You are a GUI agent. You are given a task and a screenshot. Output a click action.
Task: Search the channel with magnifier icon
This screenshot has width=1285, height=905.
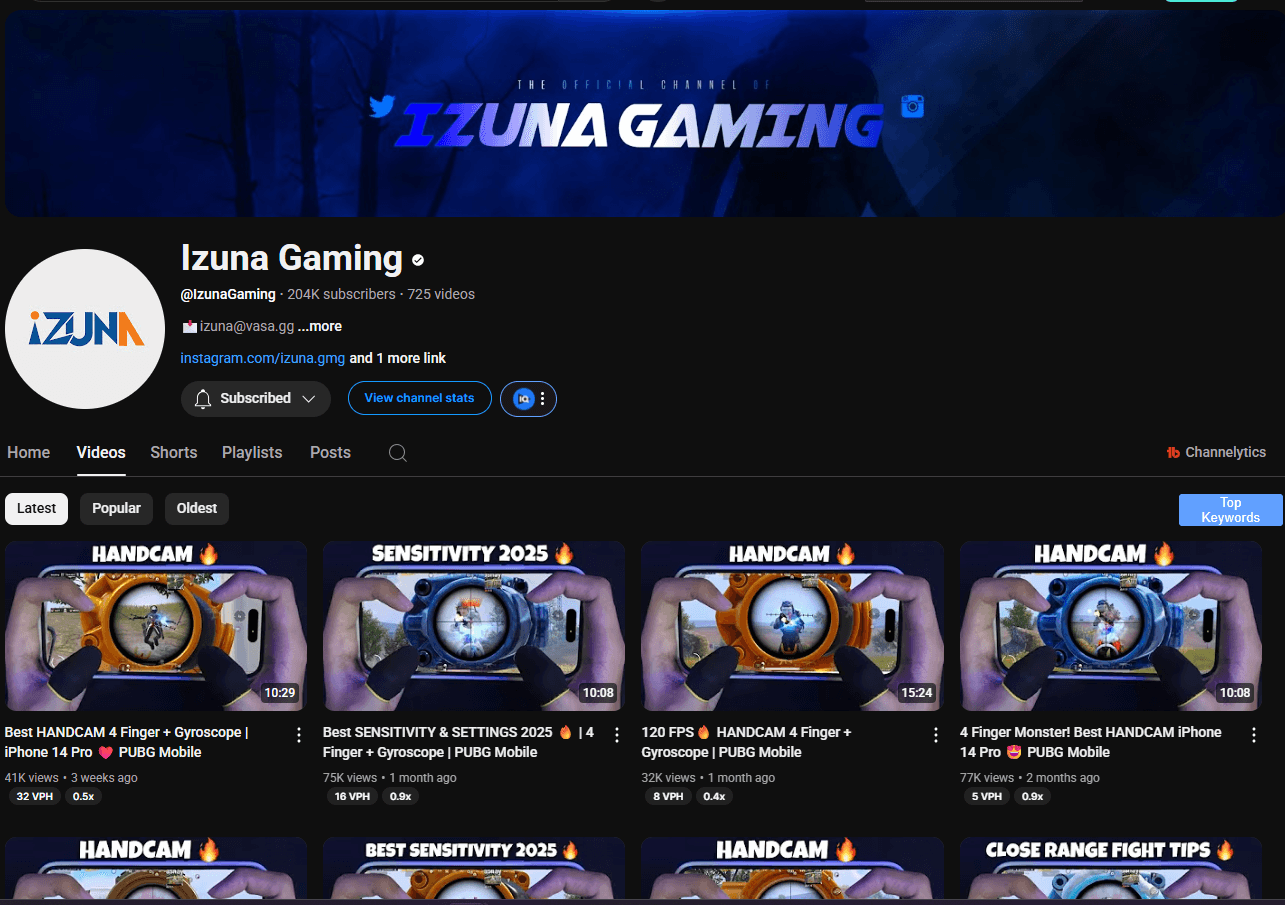click(x=397, y=453)
